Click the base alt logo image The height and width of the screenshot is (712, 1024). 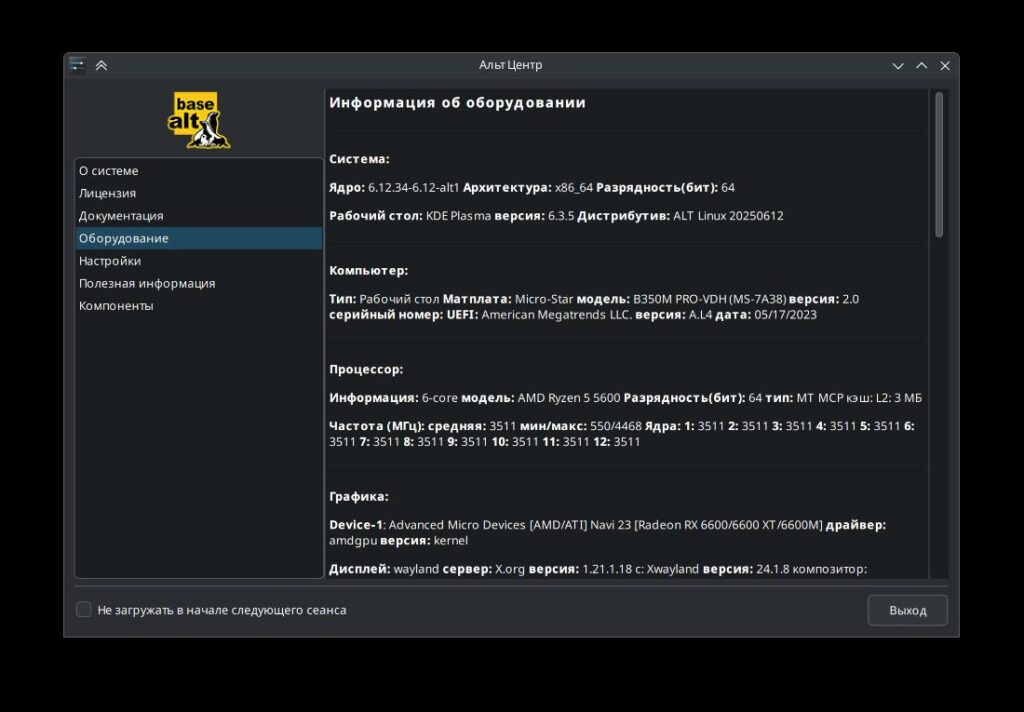199,120
